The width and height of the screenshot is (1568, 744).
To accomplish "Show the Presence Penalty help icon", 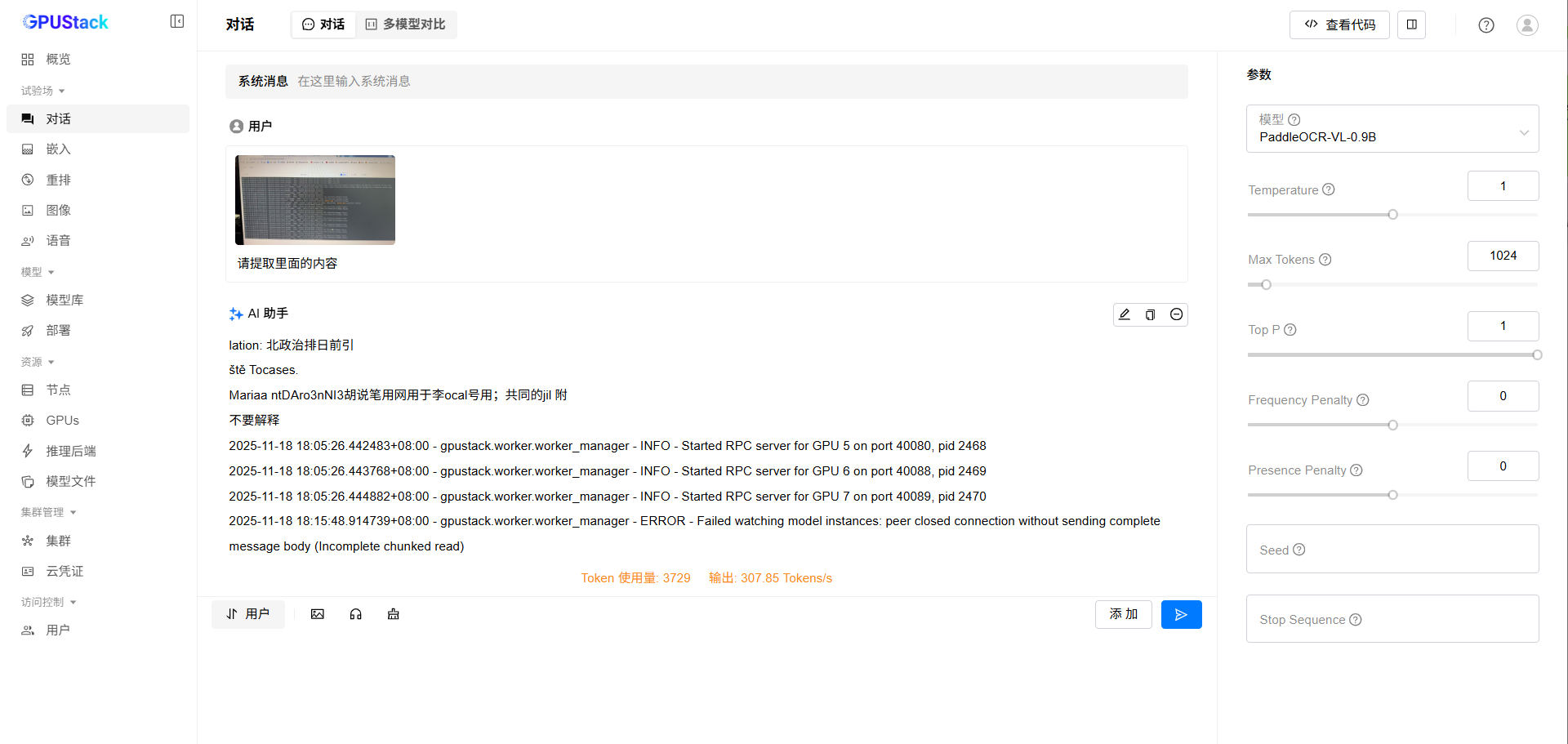I will click(x=1356, y=470).
